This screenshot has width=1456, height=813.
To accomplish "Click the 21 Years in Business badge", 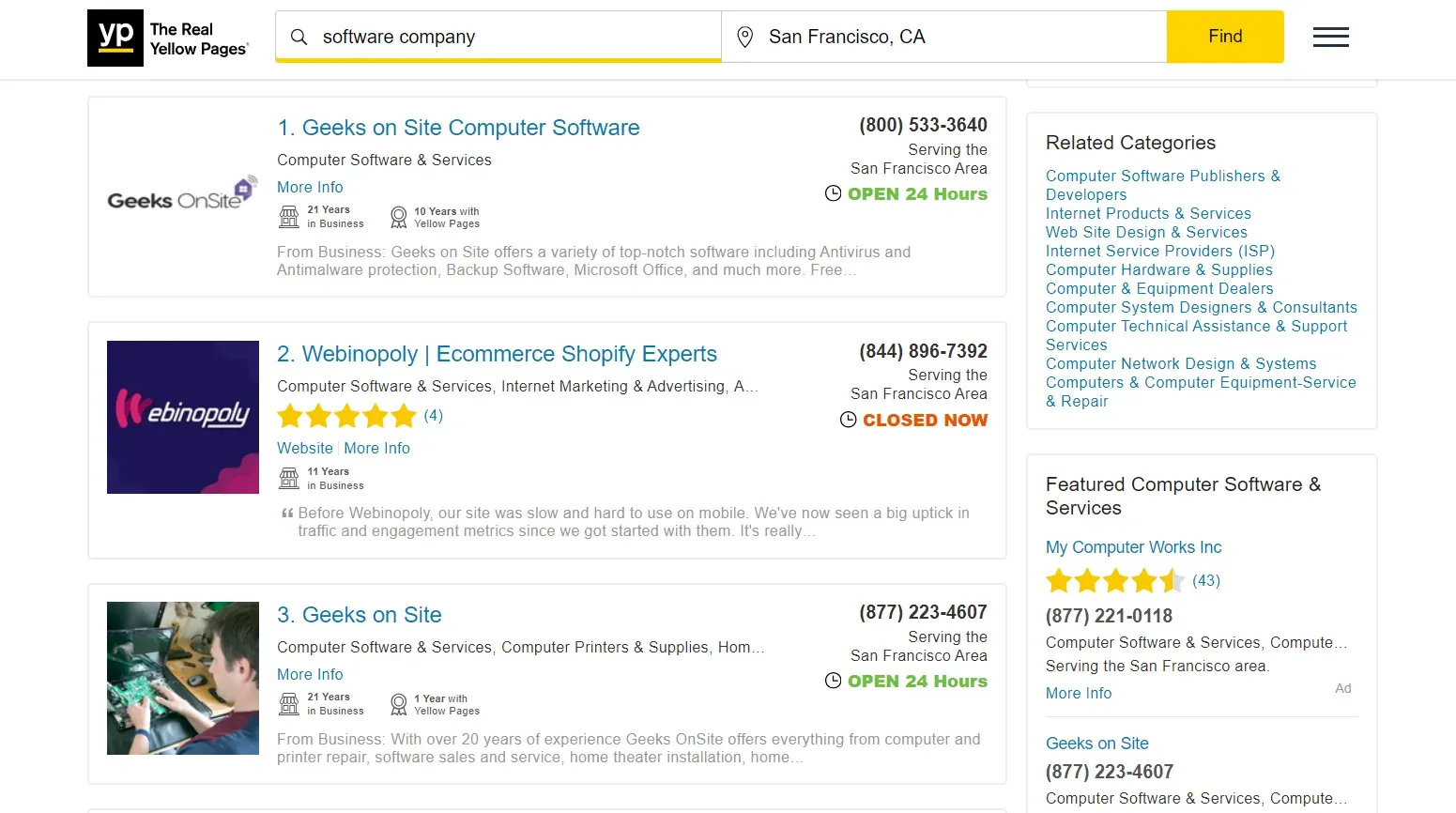I will (x=321, y=216).
